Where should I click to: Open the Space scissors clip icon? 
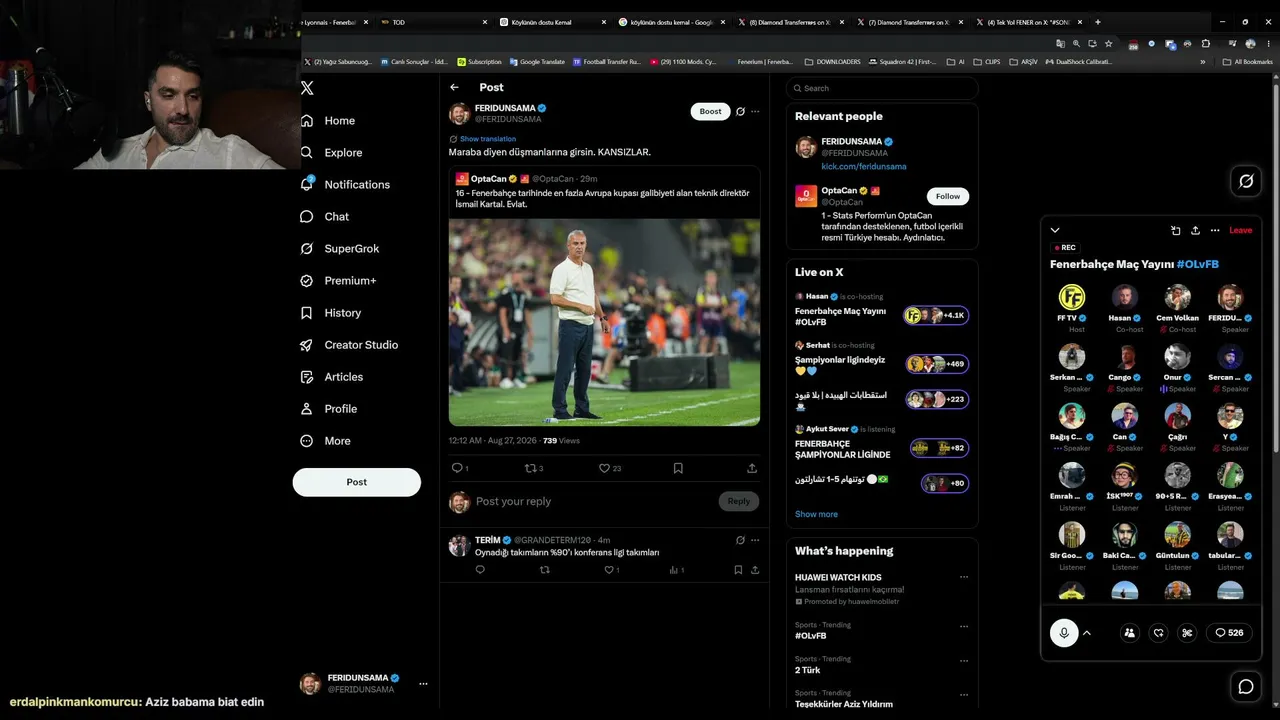point(1188,633)
